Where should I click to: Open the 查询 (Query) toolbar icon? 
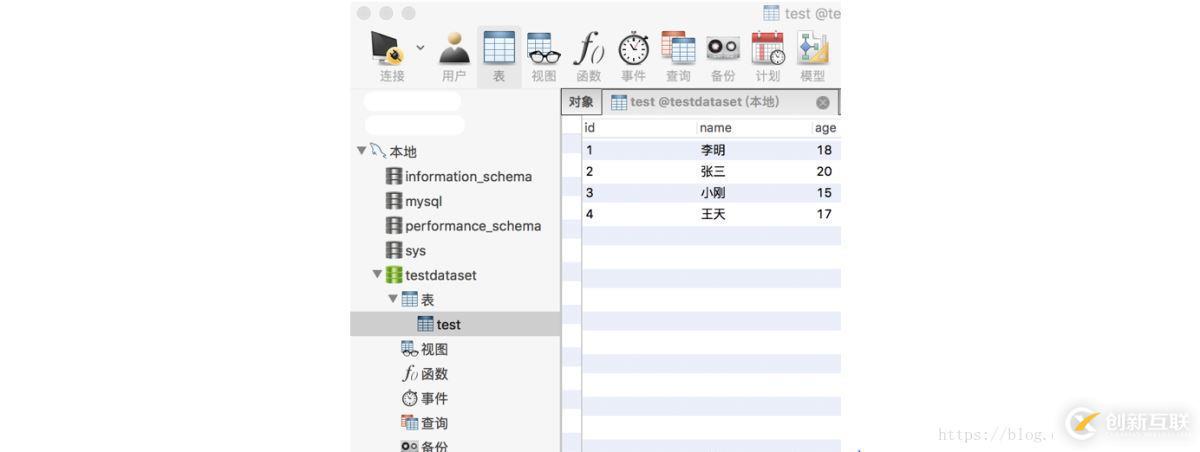pyautogui.click(x=678, y=48)
